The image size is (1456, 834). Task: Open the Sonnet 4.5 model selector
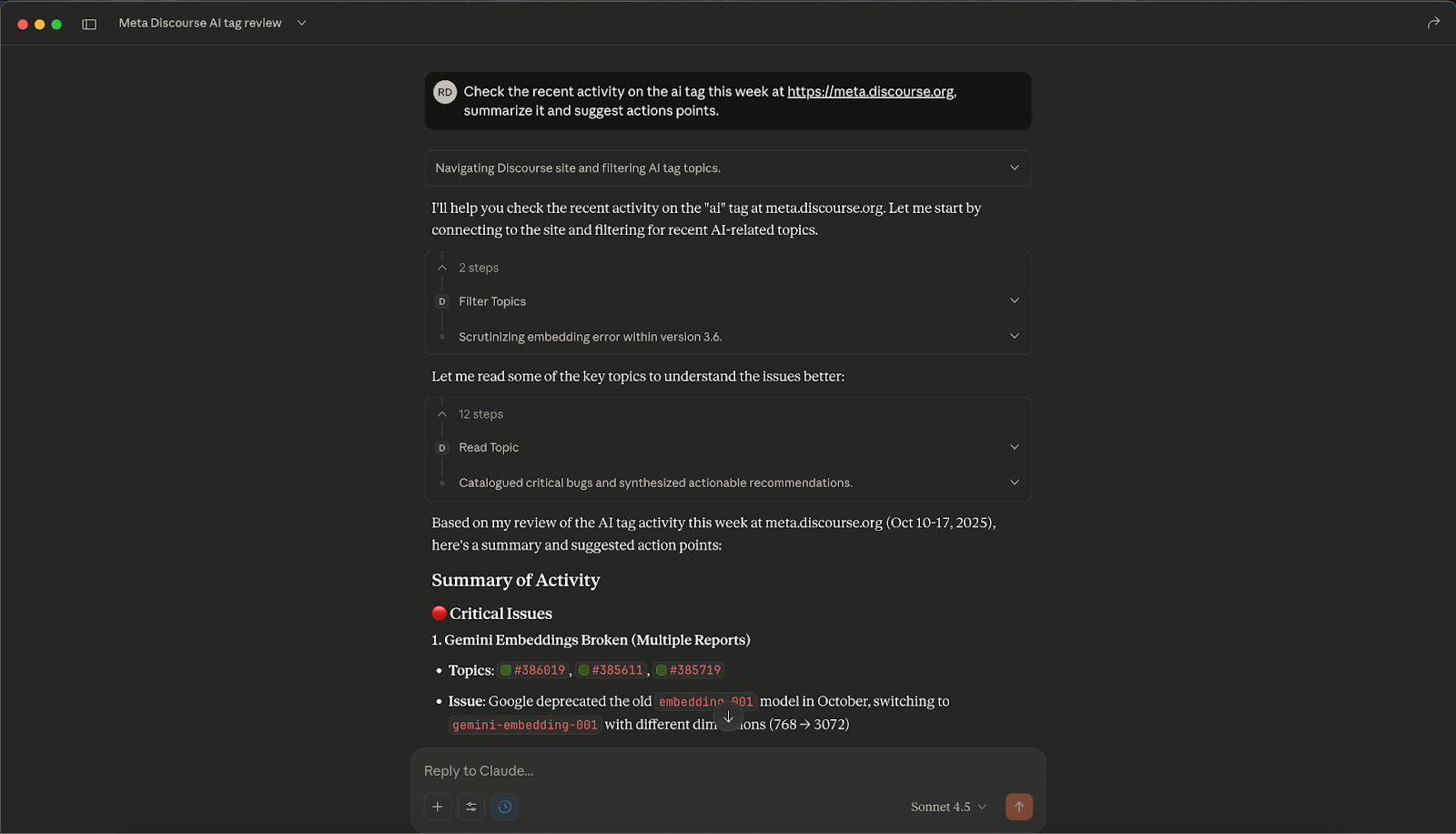click(946, 807)
